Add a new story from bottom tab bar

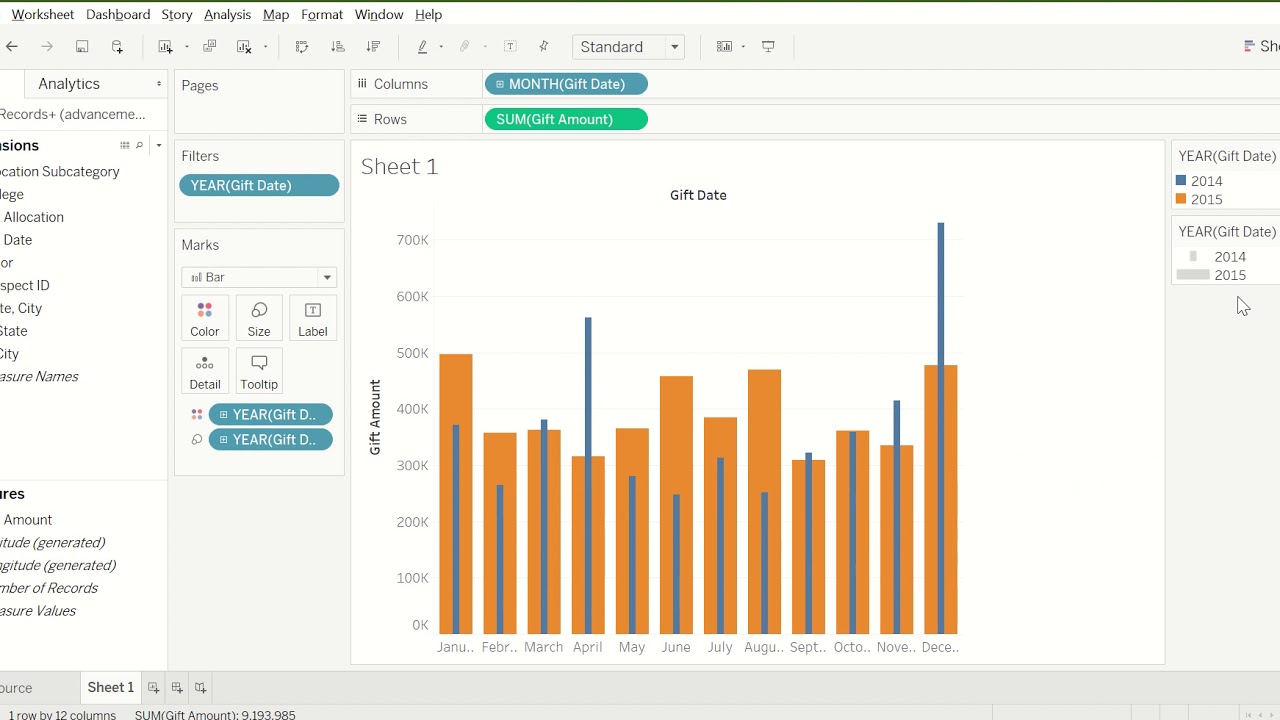201,688
